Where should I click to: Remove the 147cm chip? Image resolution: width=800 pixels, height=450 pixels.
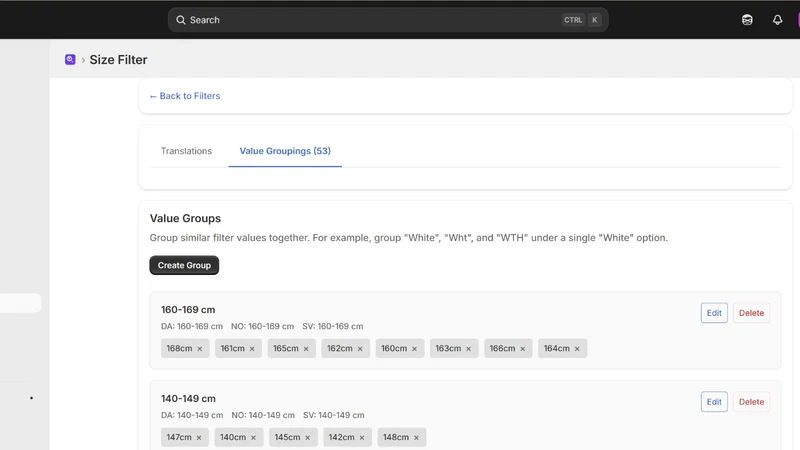[x=199, y=438]
